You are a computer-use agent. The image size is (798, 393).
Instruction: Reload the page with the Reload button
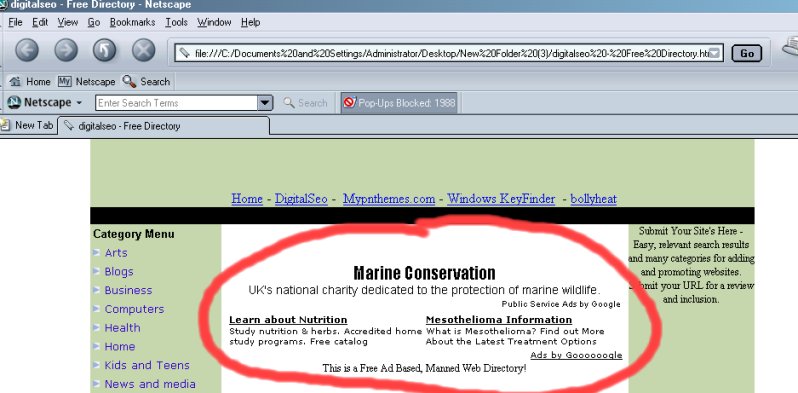[104, 51]
